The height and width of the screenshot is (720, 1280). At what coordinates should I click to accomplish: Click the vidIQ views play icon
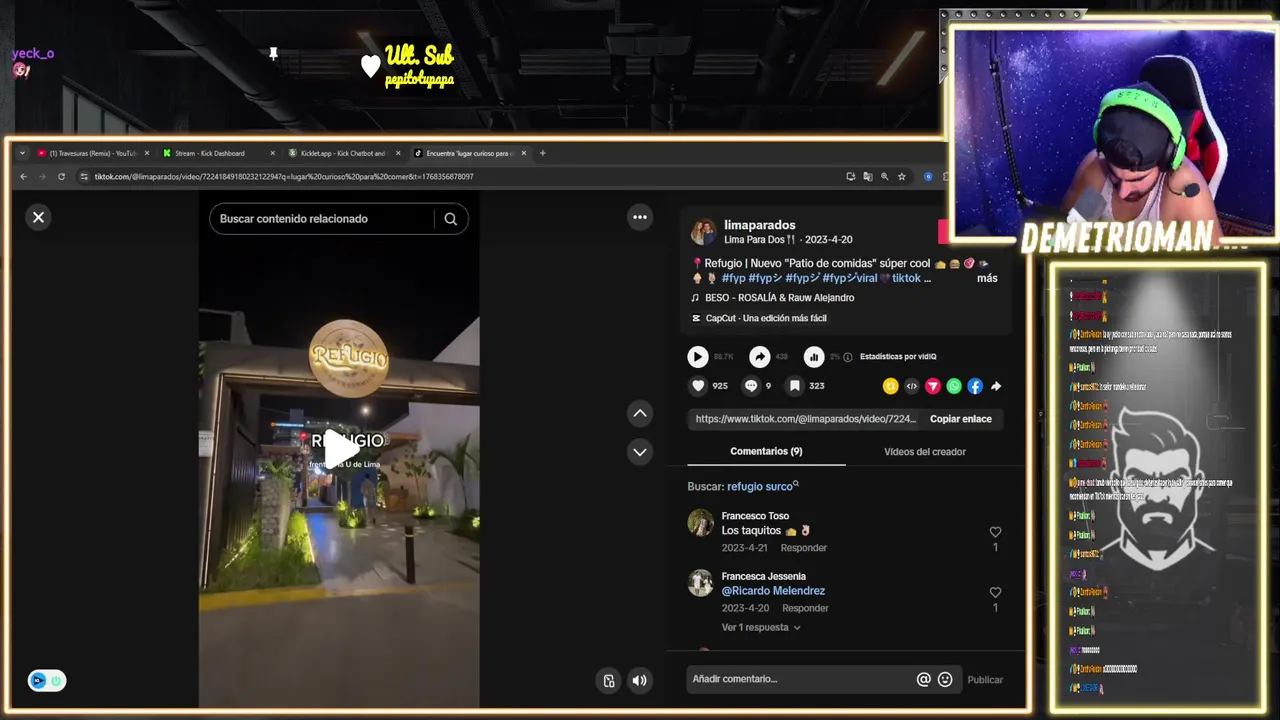tap(698, 357)
